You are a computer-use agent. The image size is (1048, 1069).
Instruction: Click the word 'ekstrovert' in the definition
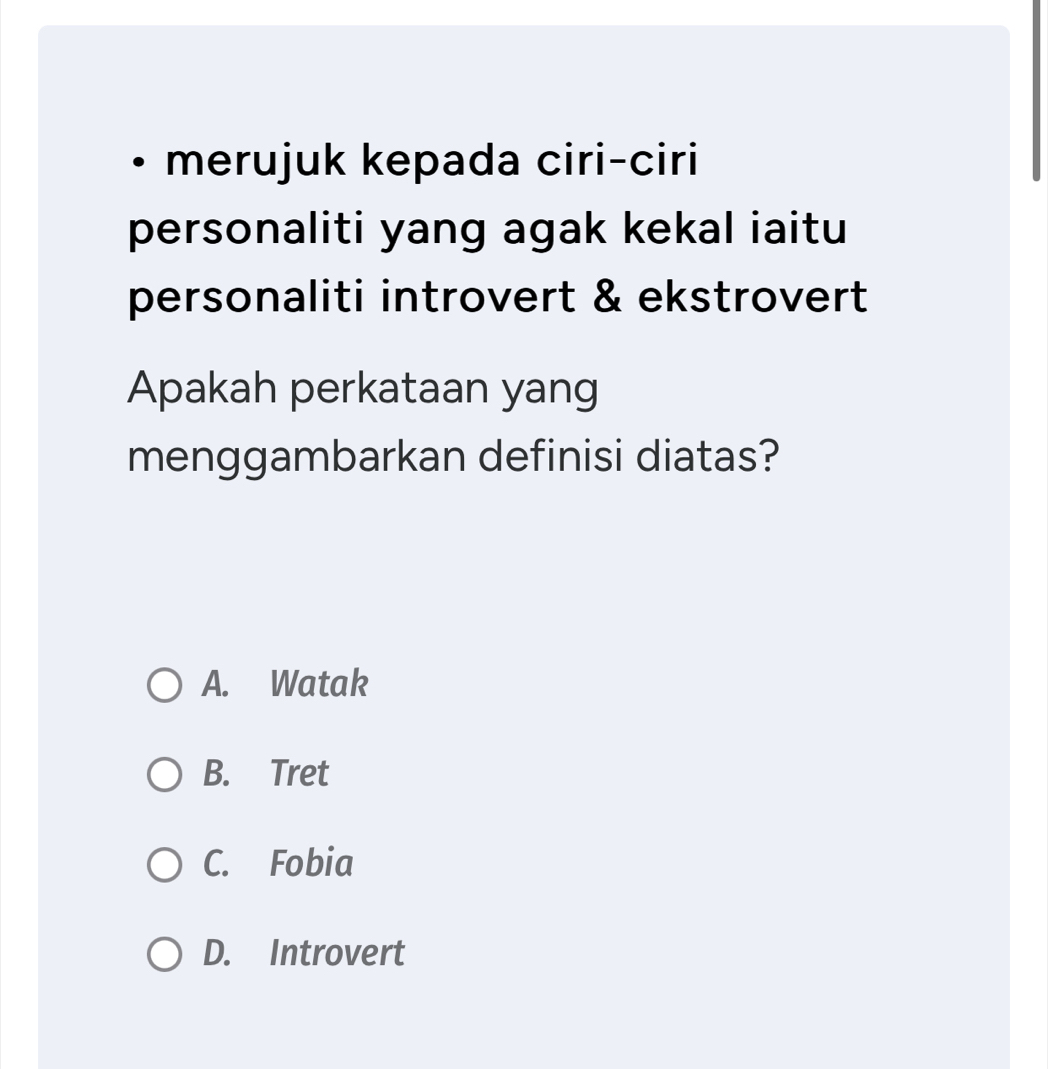click(x=753, y=298)
